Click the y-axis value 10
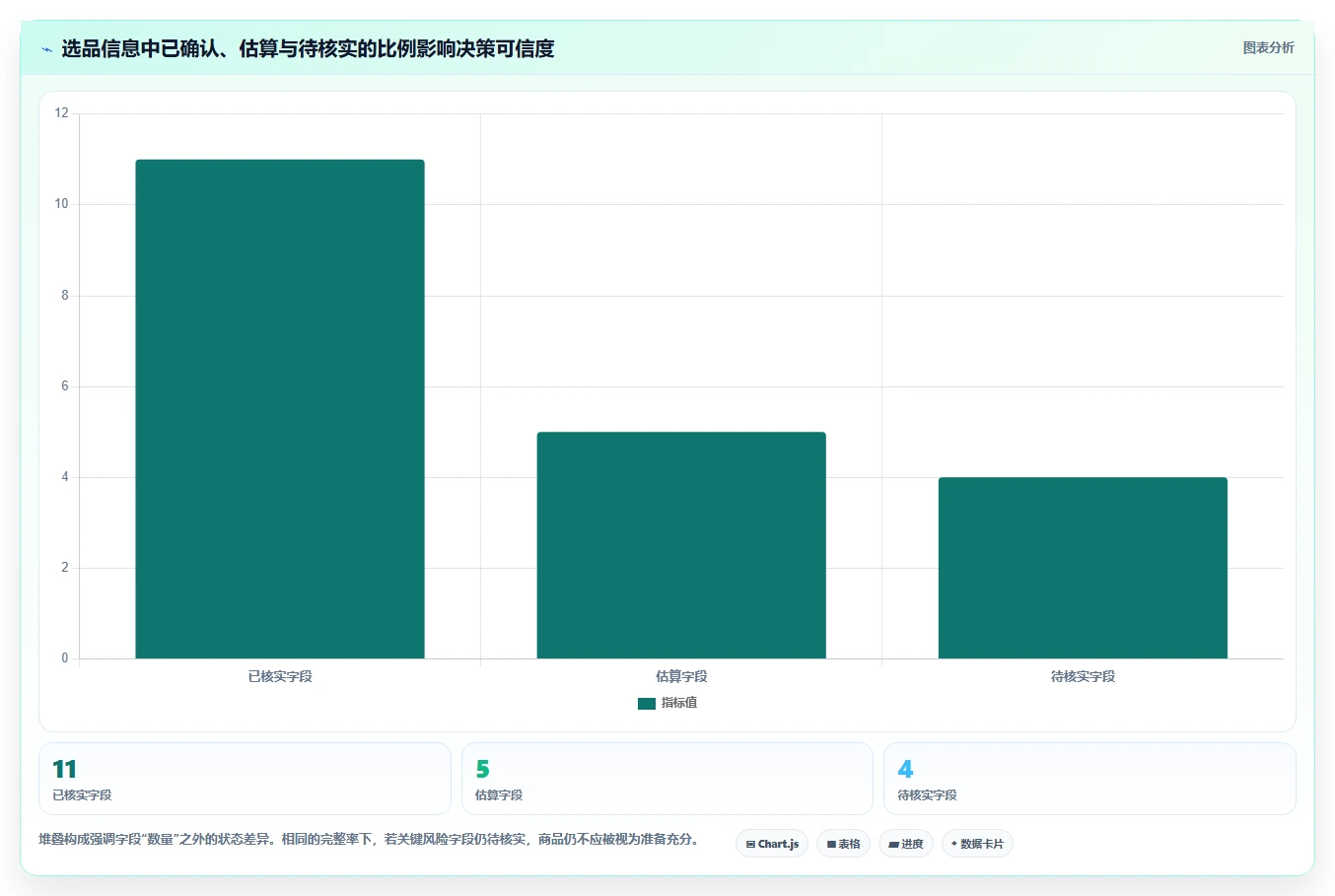This screenshot has height=896, width=1335. [62, 204]
